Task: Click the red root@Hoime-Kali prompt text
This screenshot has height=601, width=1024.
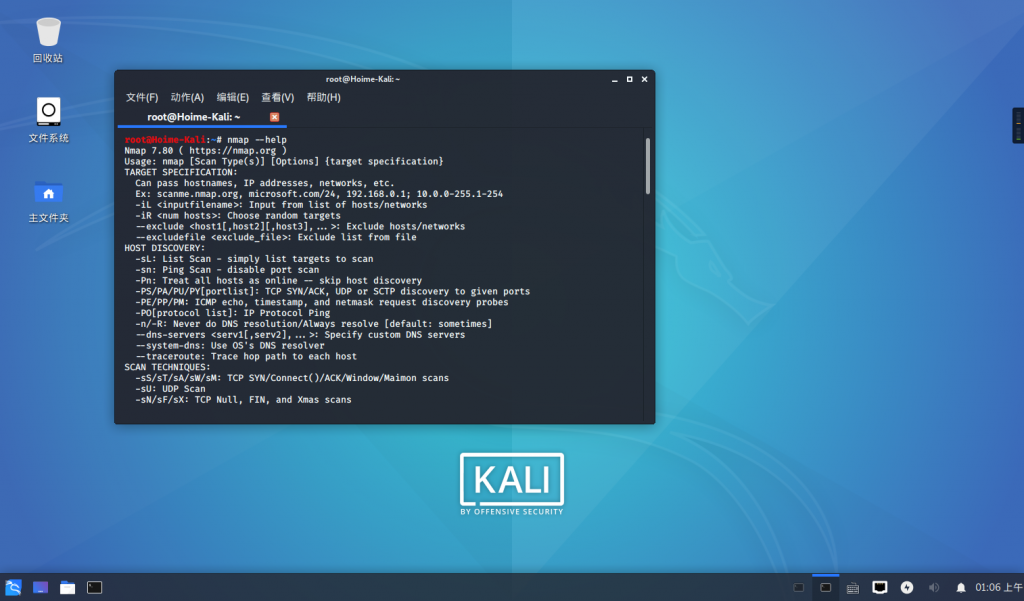Action: (165, 140)
